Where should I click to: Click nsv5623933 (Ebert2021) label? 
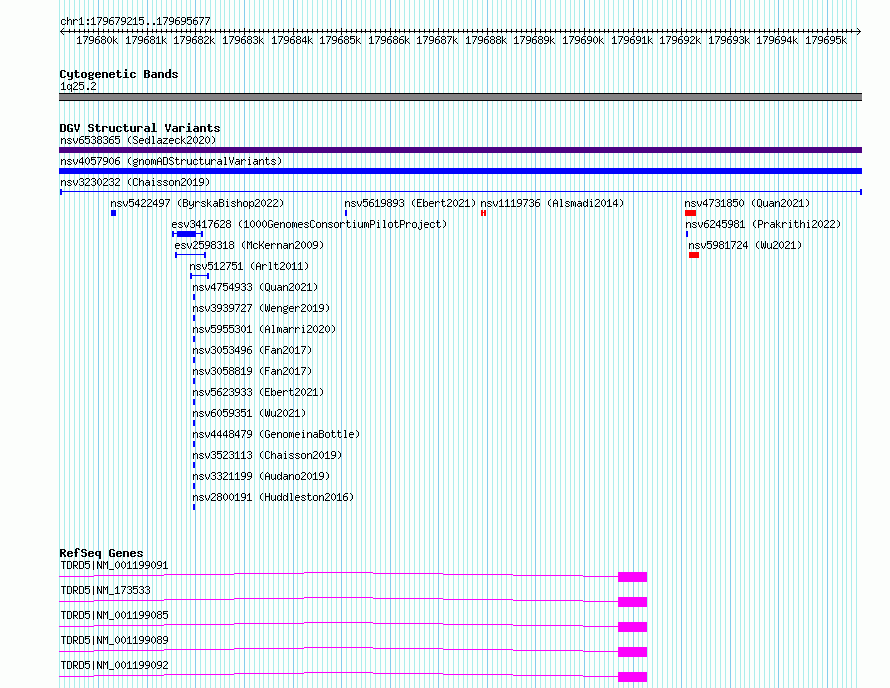[258, 392]
